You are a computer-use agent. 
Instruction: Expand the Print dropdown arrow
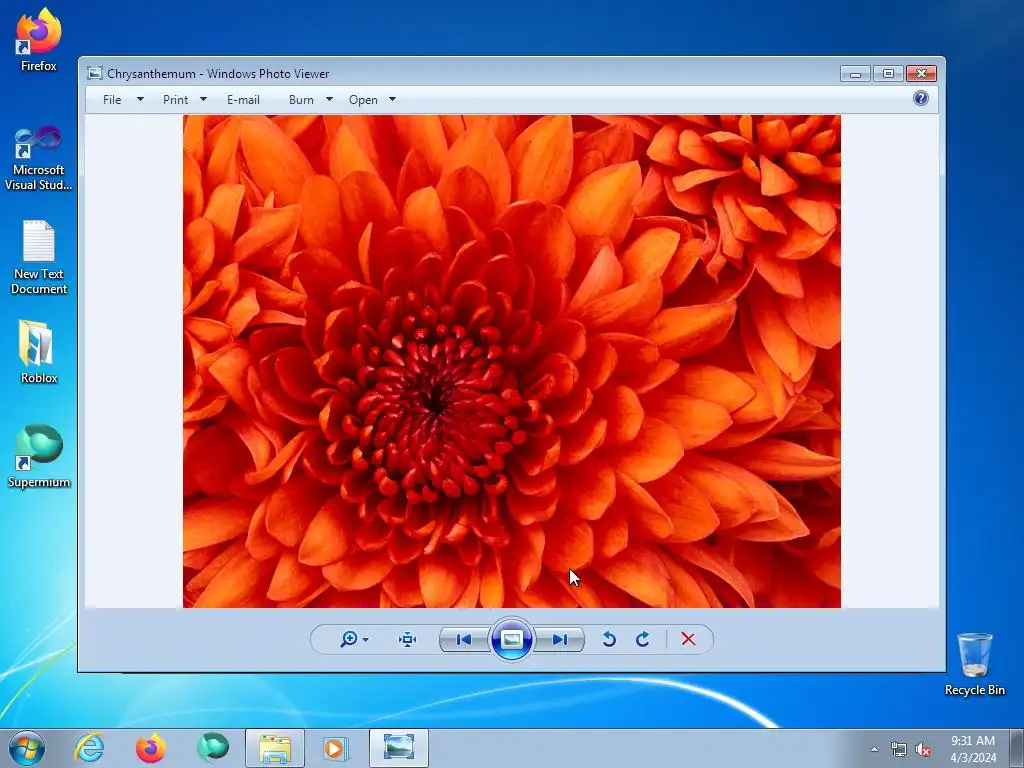203,99
